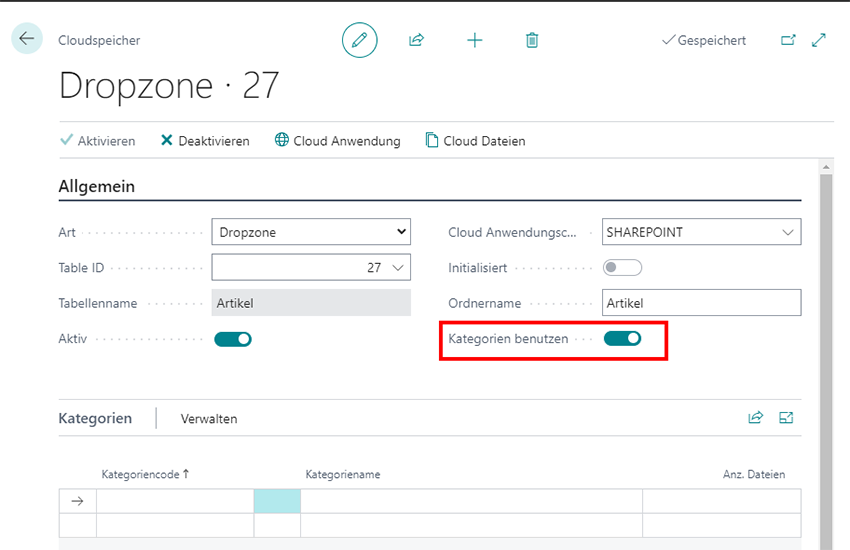Click the plus icon to create new
This screenshot has width=850, height=550.
click(474, 40)
